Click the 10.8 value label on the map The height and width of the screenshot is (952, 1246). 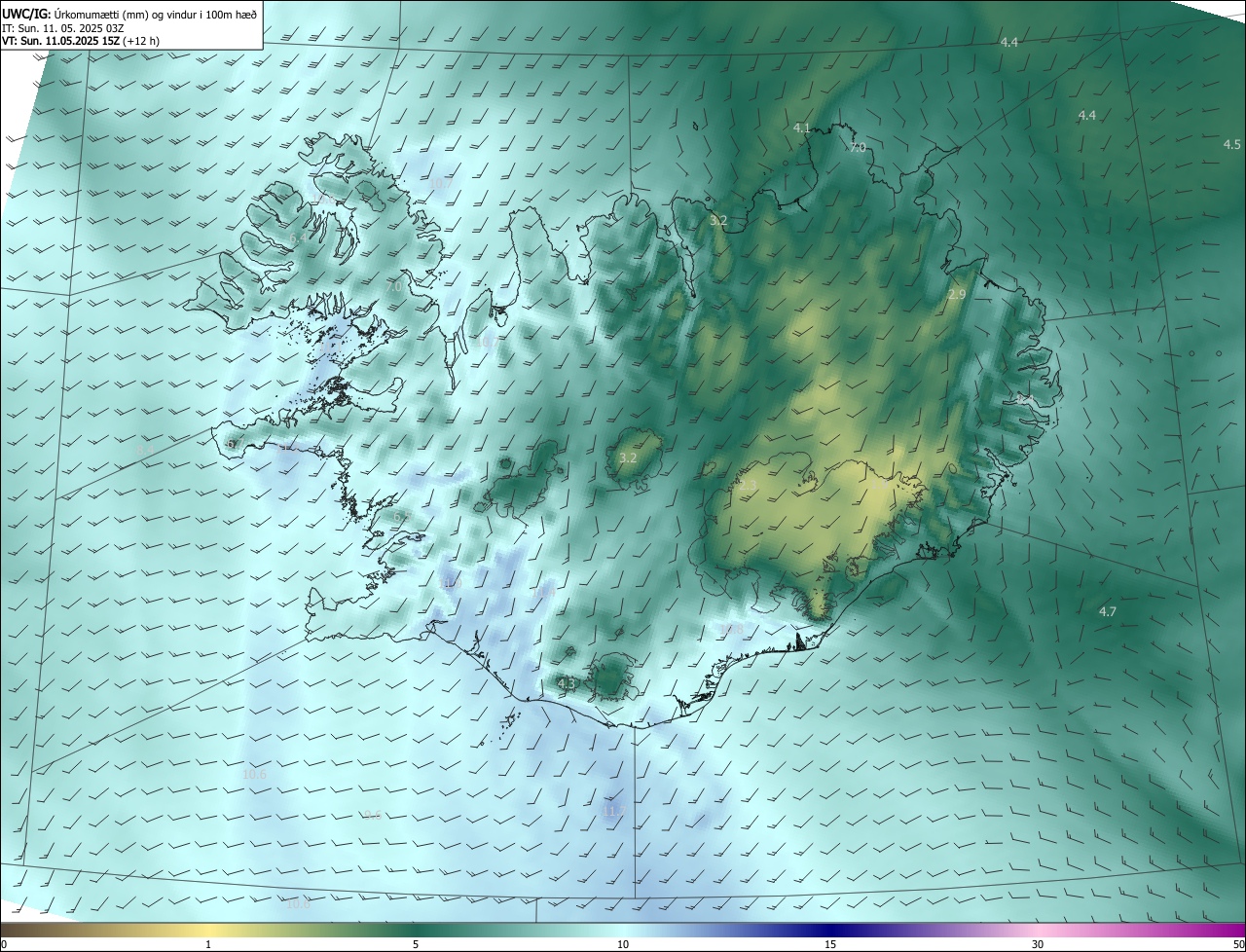pos(732,630)
